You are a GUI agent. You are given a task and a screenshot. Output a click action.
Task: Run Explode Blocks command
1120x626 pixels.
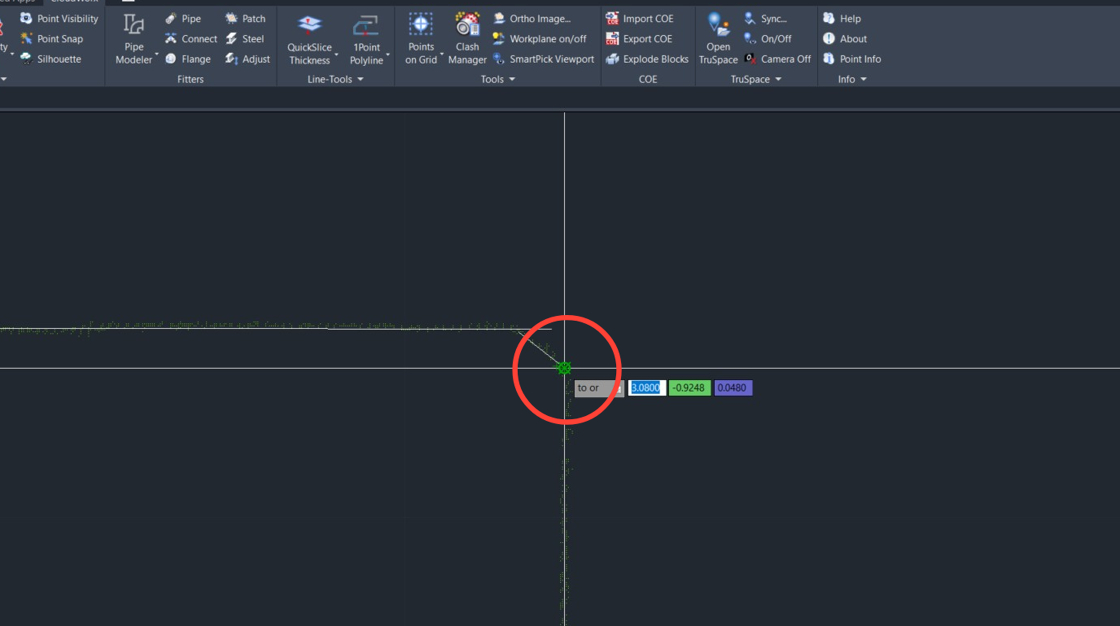pos(646,59)
